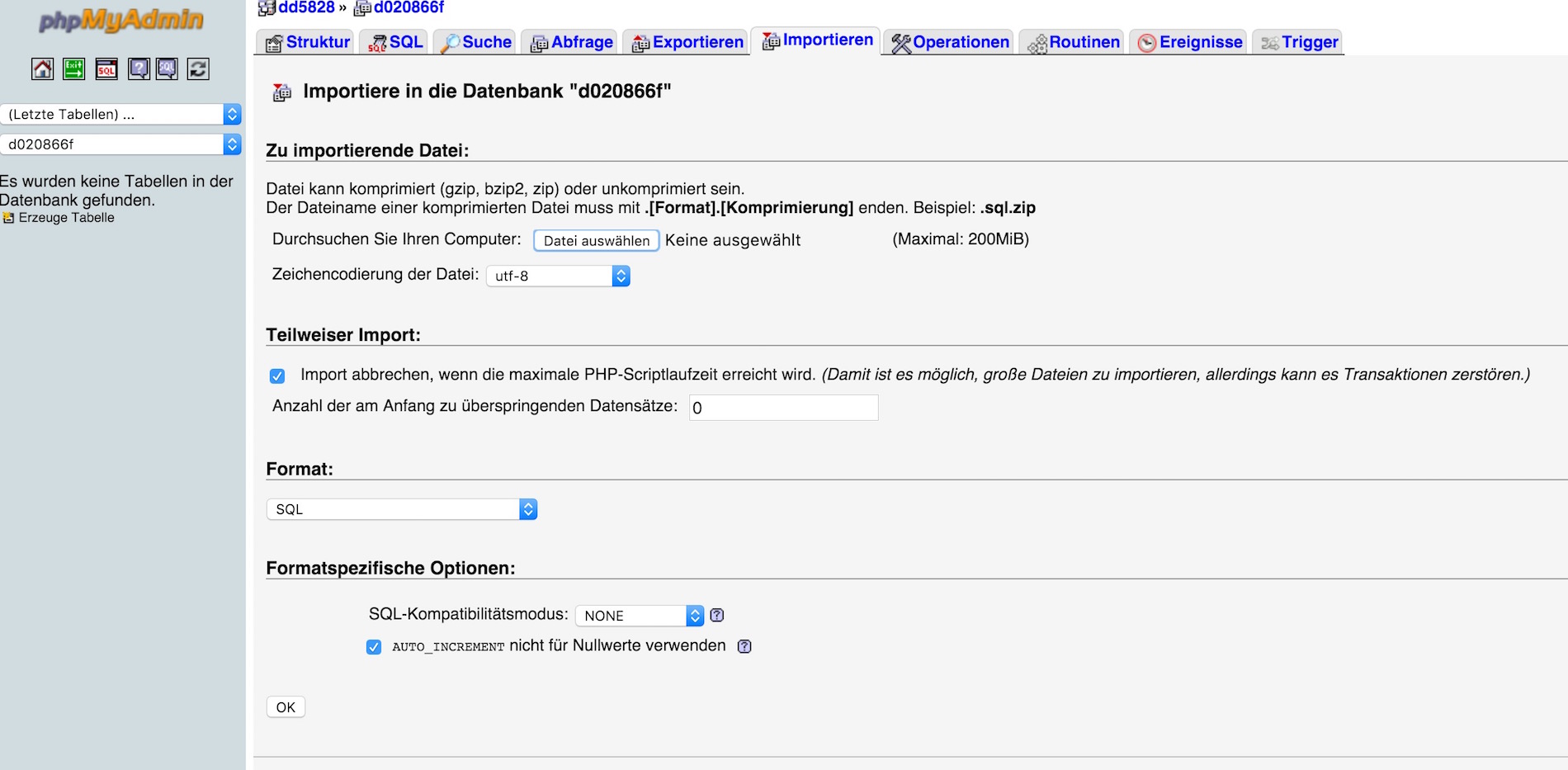1568x770 pixels.
Task: Click help icon next to SQL-Kompatibilitätsmodus
Action: coord(716,615)
